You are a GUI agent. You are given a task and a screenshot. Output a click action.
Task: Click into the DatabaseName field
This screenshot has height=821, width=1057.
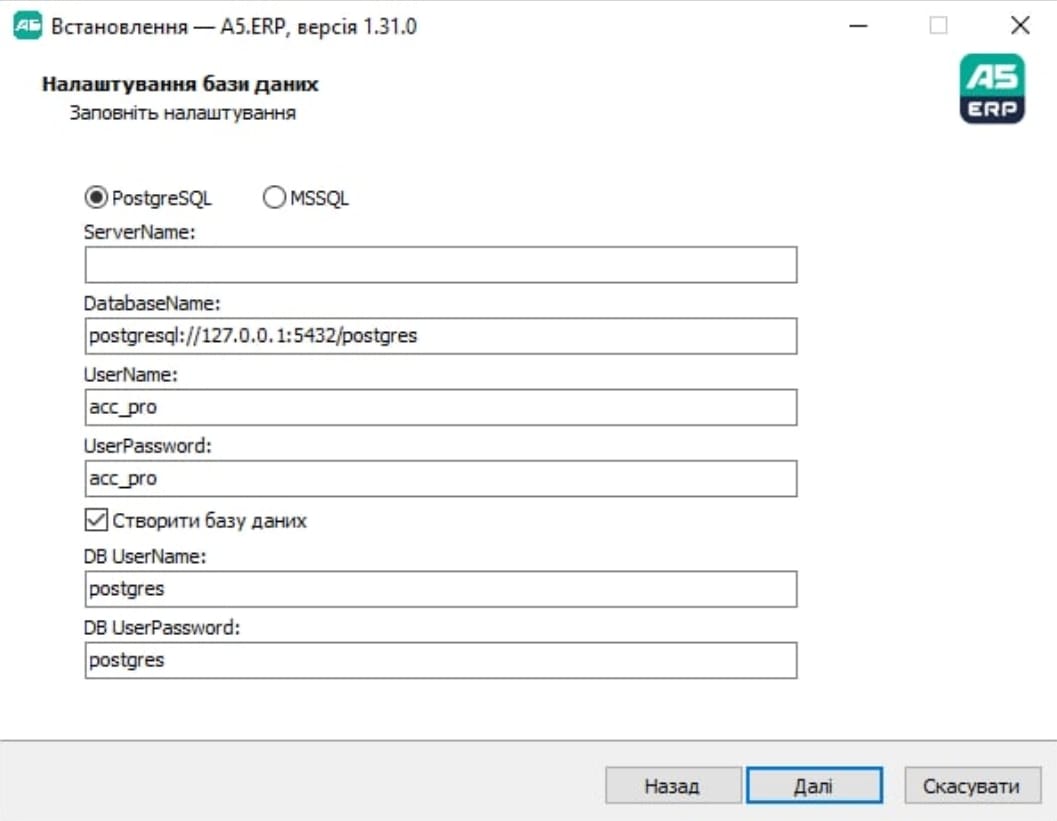(440, 336)
